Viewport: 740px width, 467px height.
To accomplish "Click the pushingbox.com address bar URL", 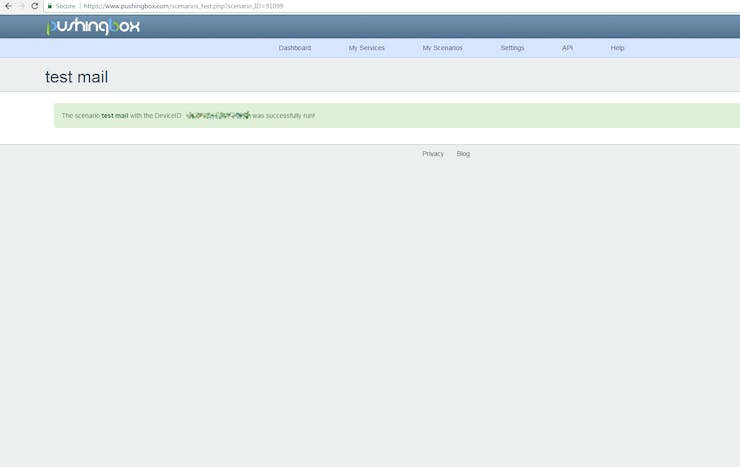I will 183,6.
